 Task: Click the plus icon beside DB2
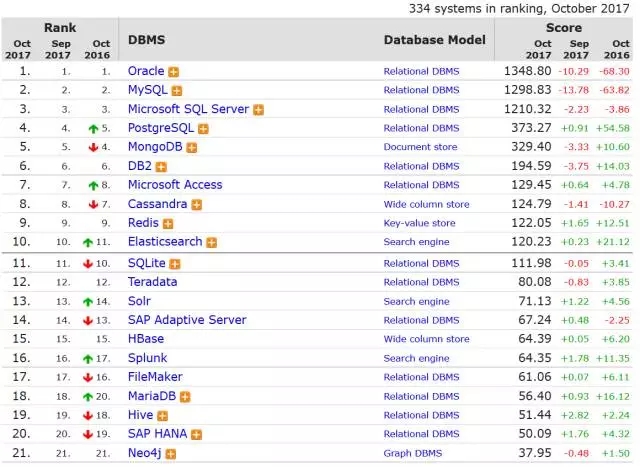(x=161, y=167)
